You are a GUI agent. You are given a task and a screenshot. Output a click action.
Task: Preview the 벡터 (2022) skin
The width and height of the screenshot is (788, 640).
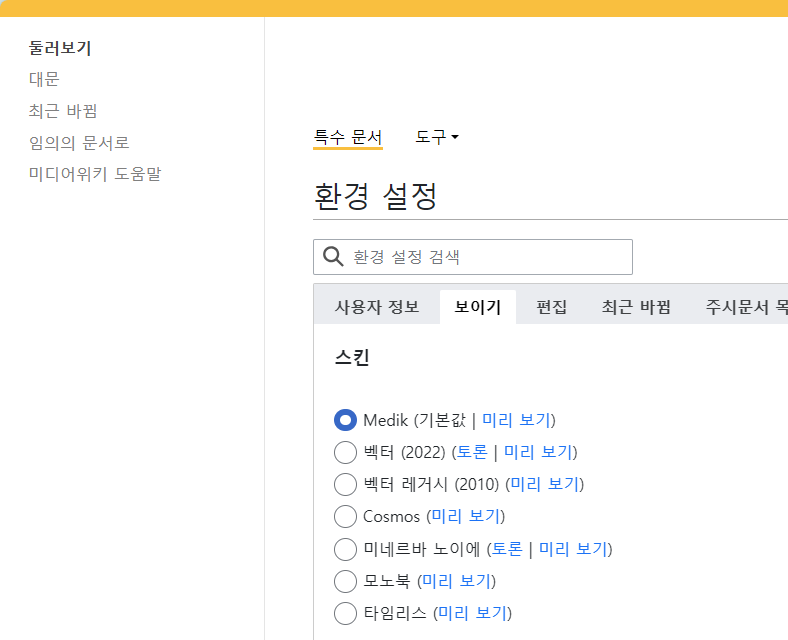tap(538, 452)
